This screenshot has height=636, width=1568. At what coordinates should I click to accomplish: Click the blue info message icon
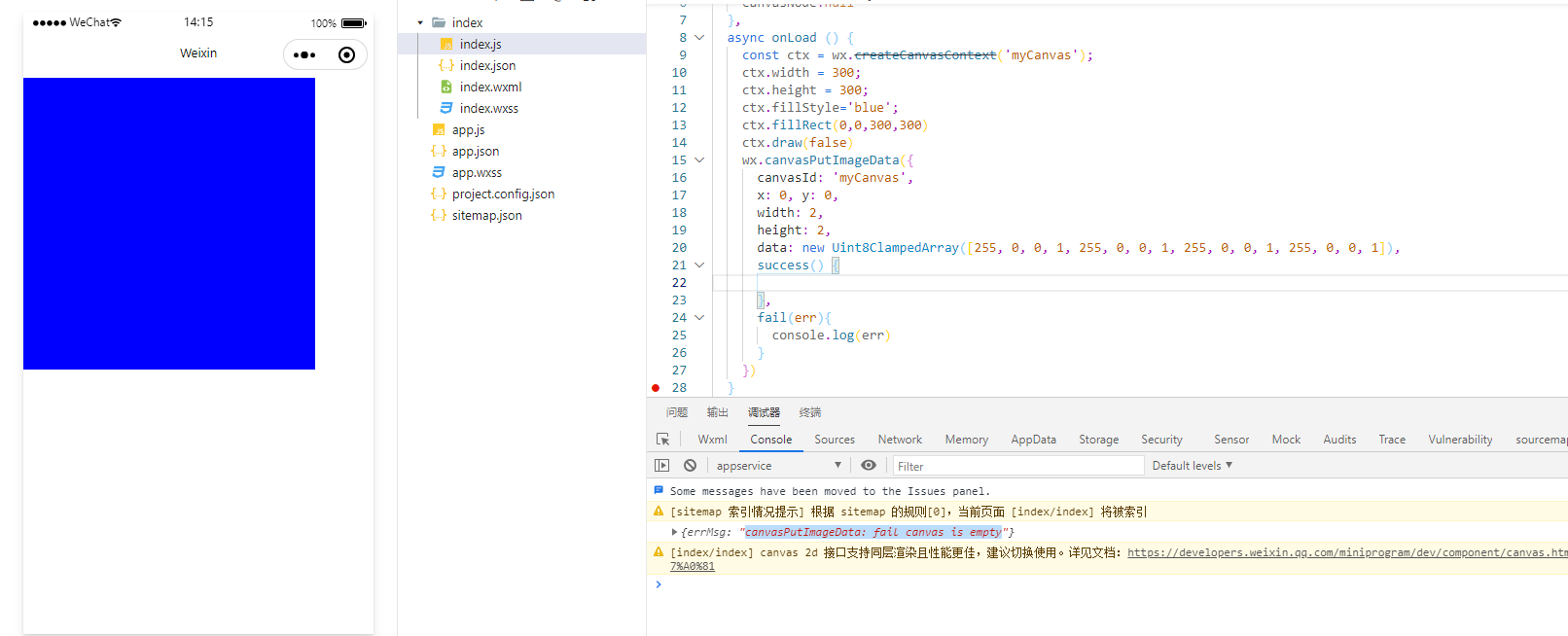click(x=659, y=490)
